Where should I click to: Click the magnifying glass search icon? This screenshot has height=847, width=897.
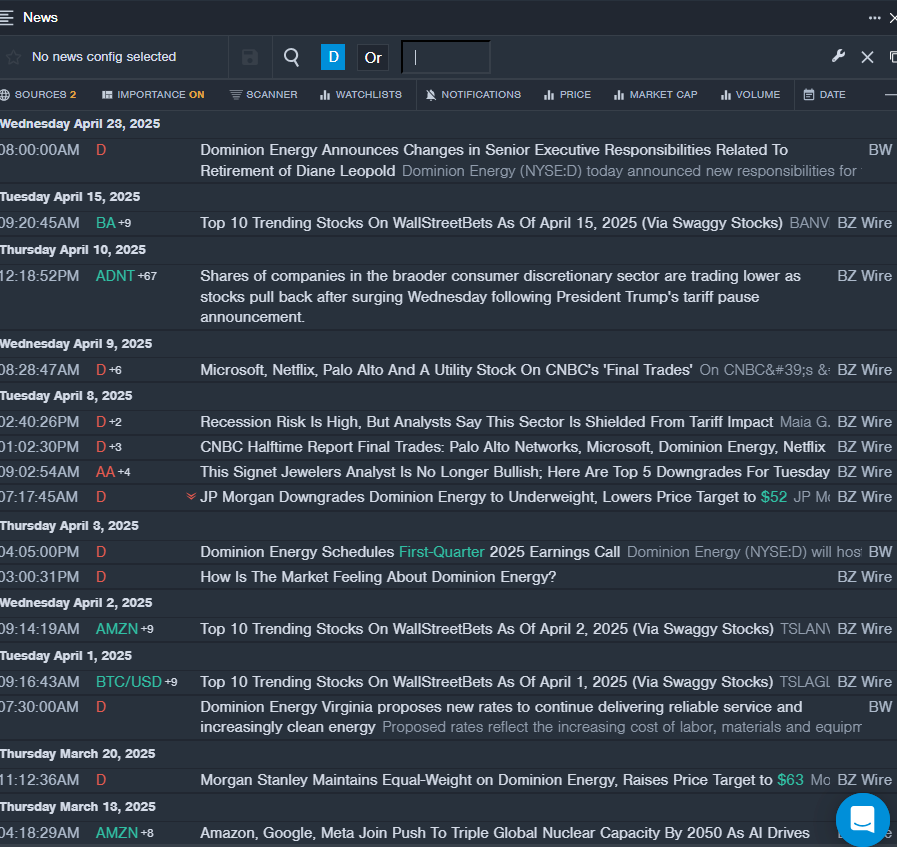click(292, 57)
